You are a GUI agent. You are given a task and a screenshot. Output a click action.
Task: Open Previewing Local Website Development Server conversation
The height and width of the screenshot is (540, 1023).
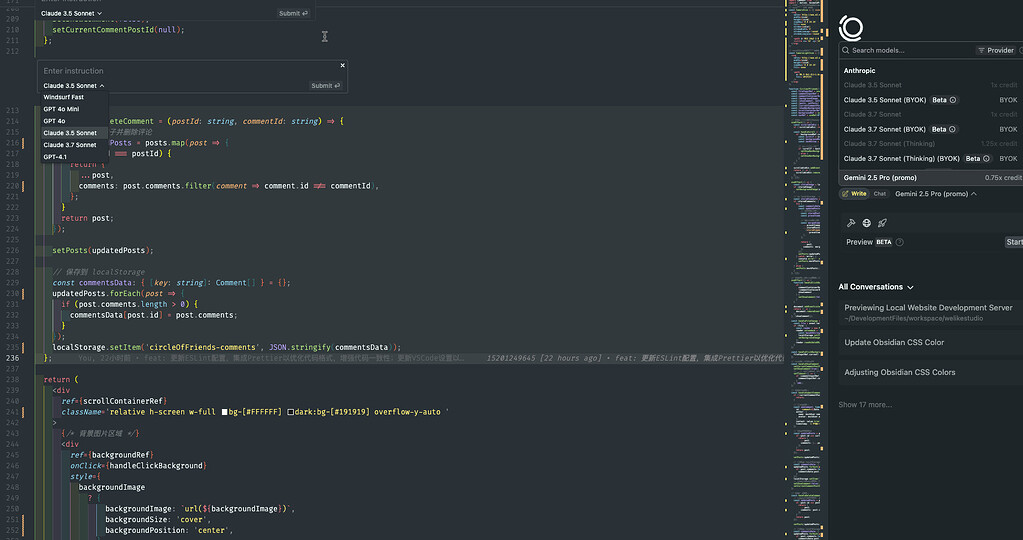click(930, 312)
